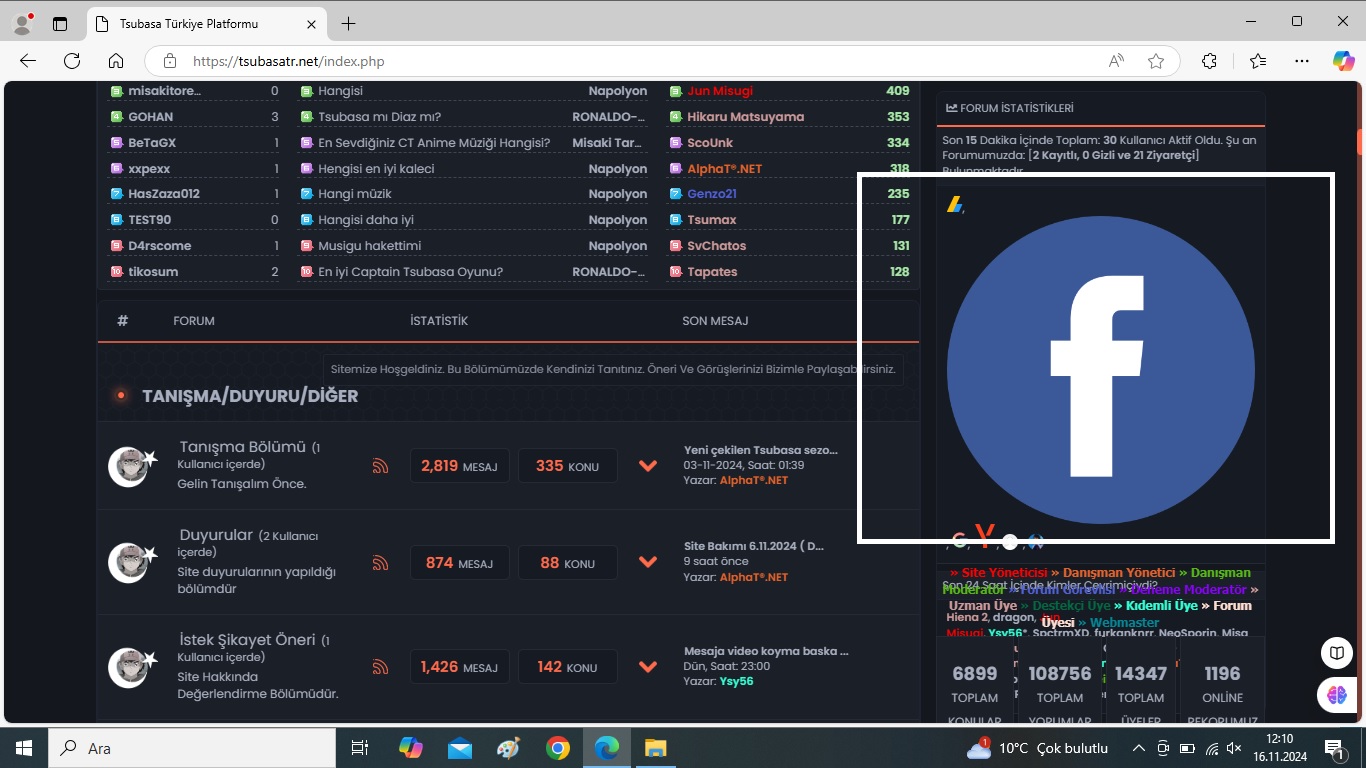
Task: Click the floating book icon
Action: [1337, 653]
